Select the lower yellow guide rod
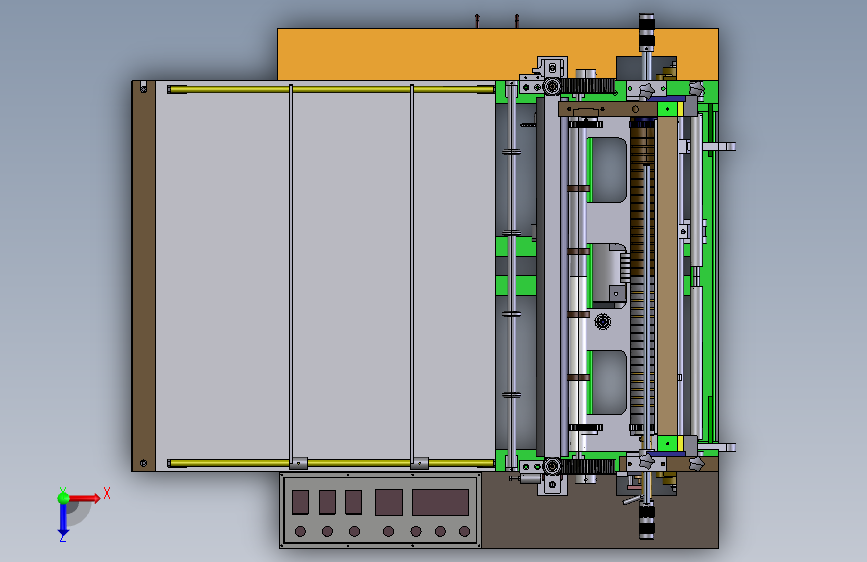Screen dimensions: 867x562 pos(331,463)
